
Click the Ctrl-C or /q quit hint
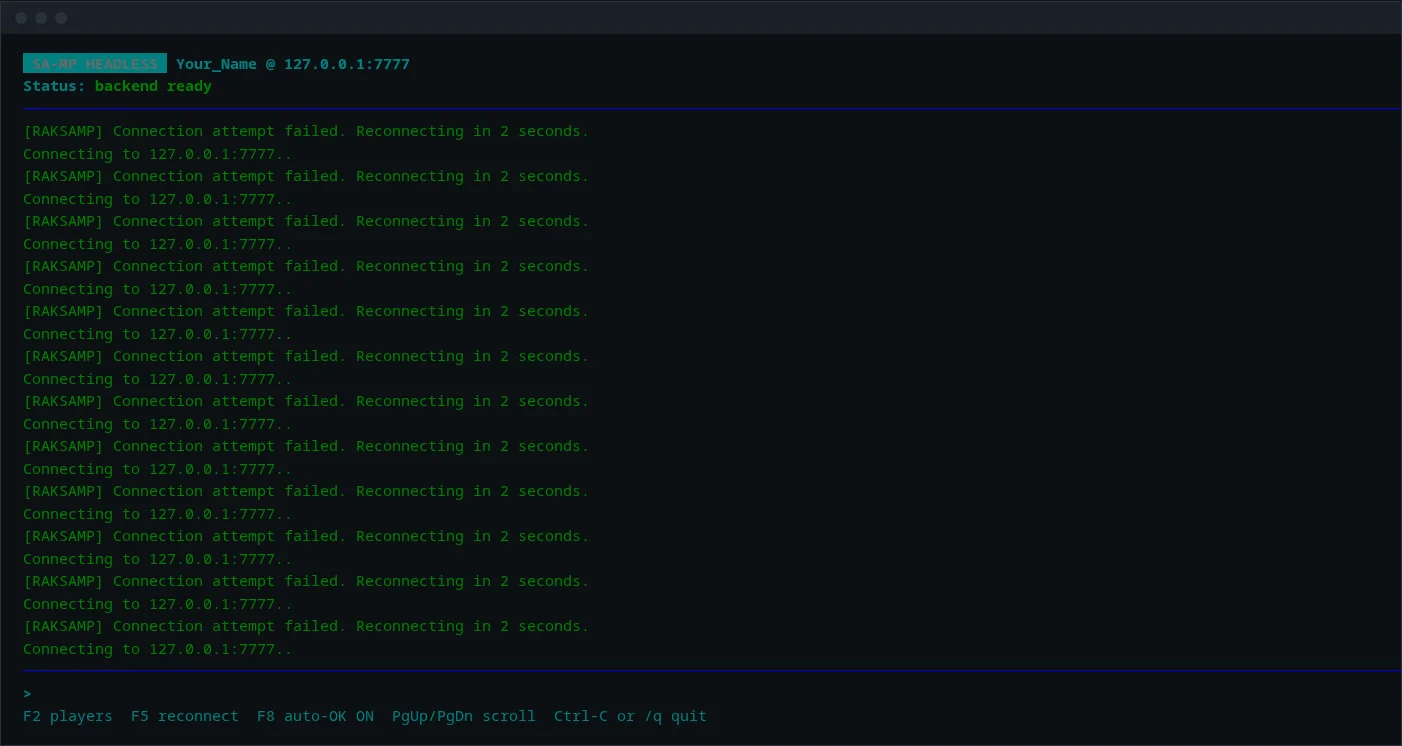click(630, 716)
